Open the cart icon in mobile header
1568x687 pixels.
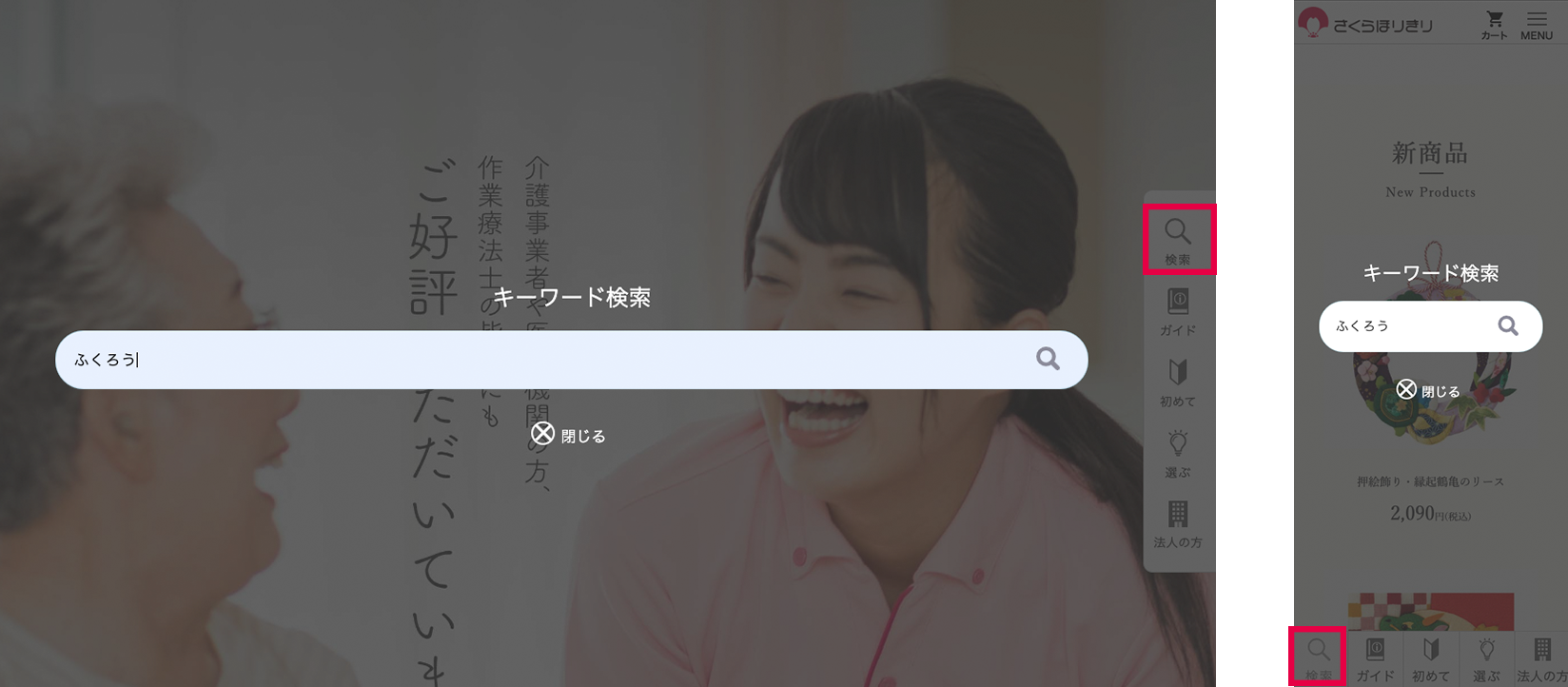click(1494, 25)
